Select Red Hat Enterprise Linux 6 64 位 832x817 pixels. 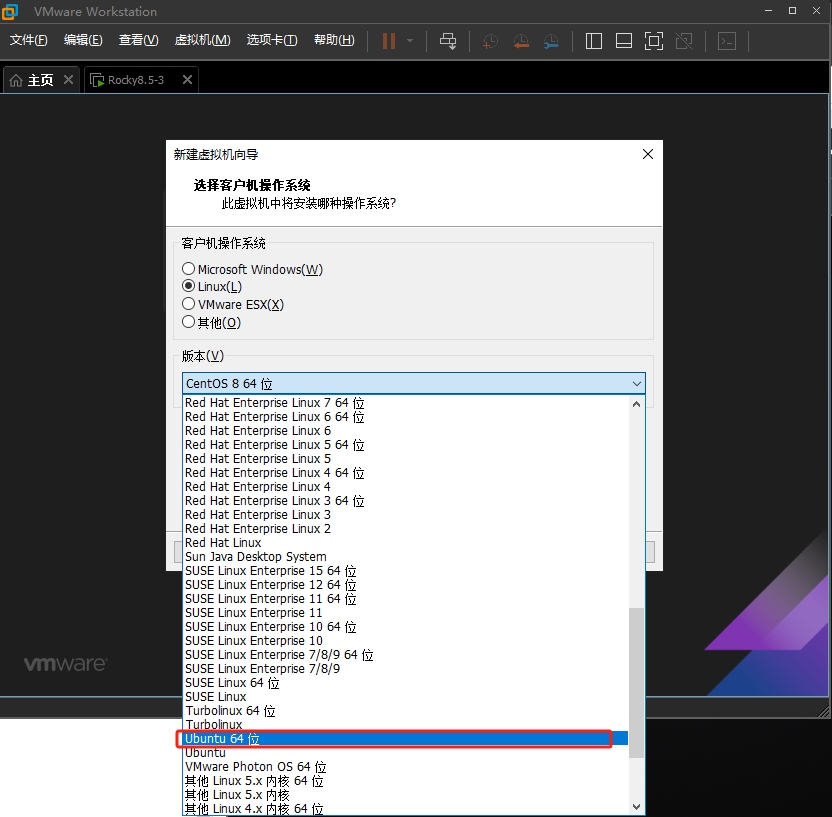pyautogui.click(x=405, y=416)
